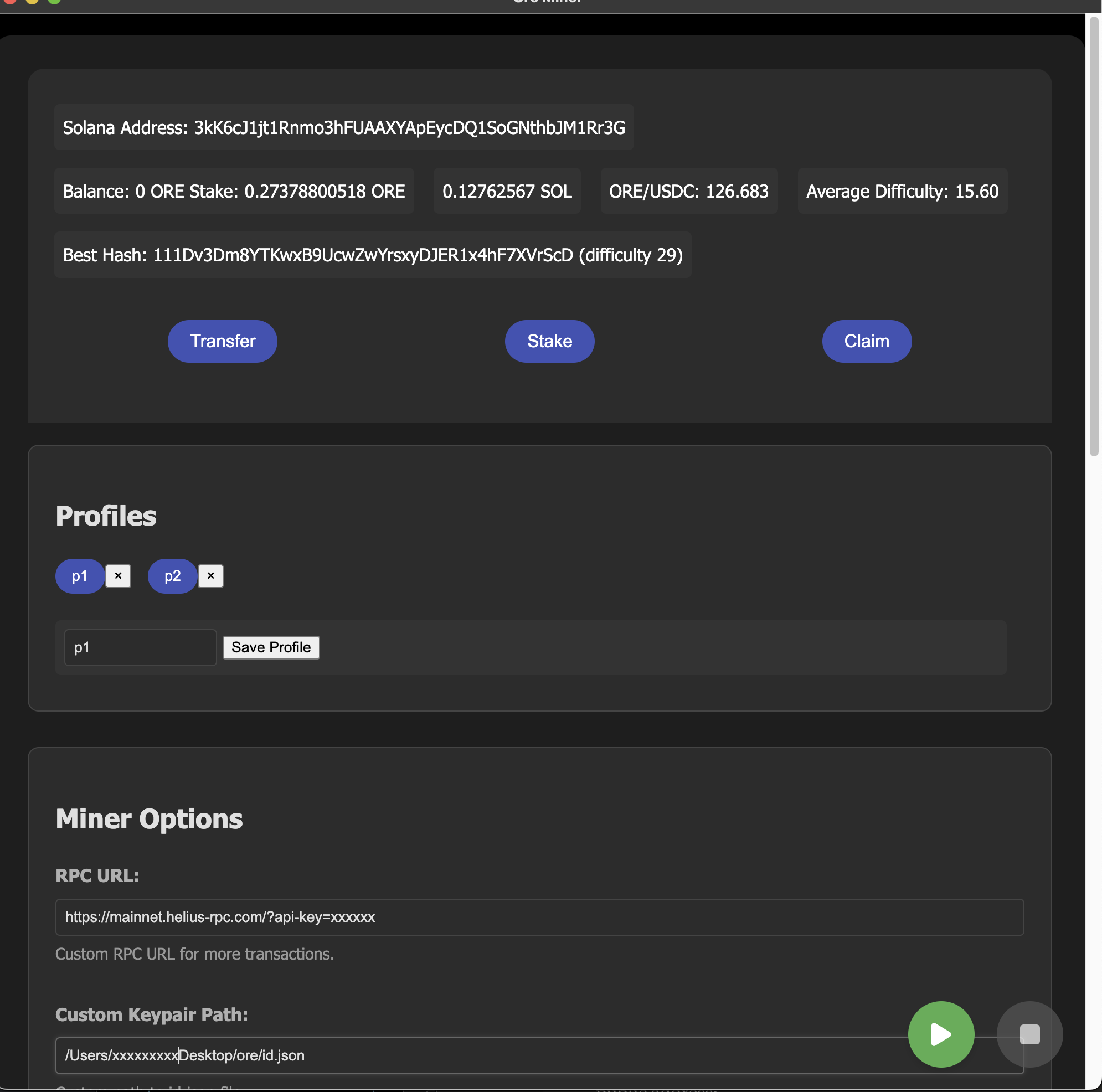The image size is (1102, 1092).
Task: Click the SOL balance box
Action: coord(507,191)
